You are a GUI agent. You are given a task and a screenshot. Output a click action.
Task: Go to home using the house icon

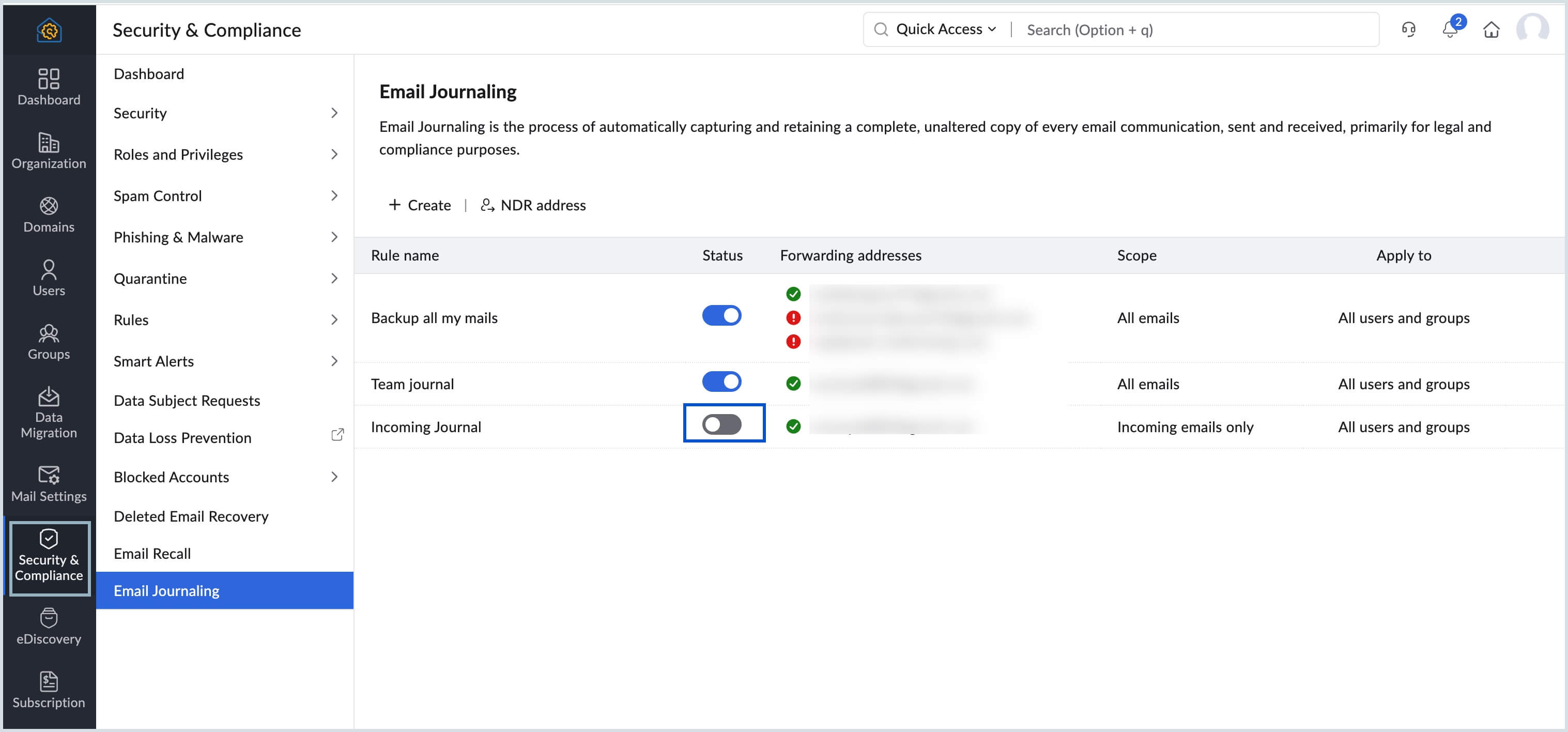(x=1490, y=29)
